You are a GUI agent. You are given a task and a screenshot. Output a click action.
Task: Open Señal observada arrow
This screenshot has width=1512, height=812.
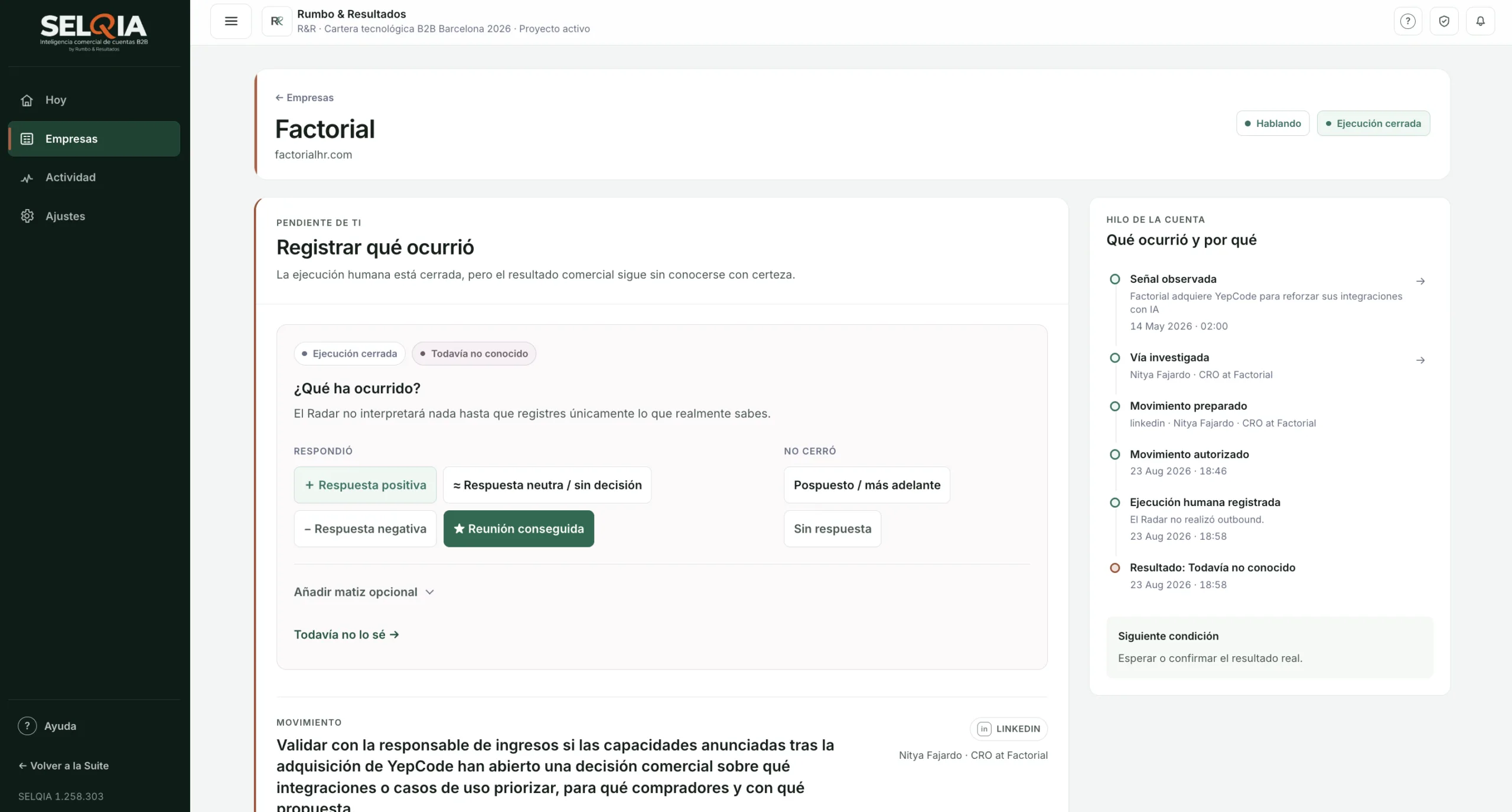click(x=1420, y=281)
